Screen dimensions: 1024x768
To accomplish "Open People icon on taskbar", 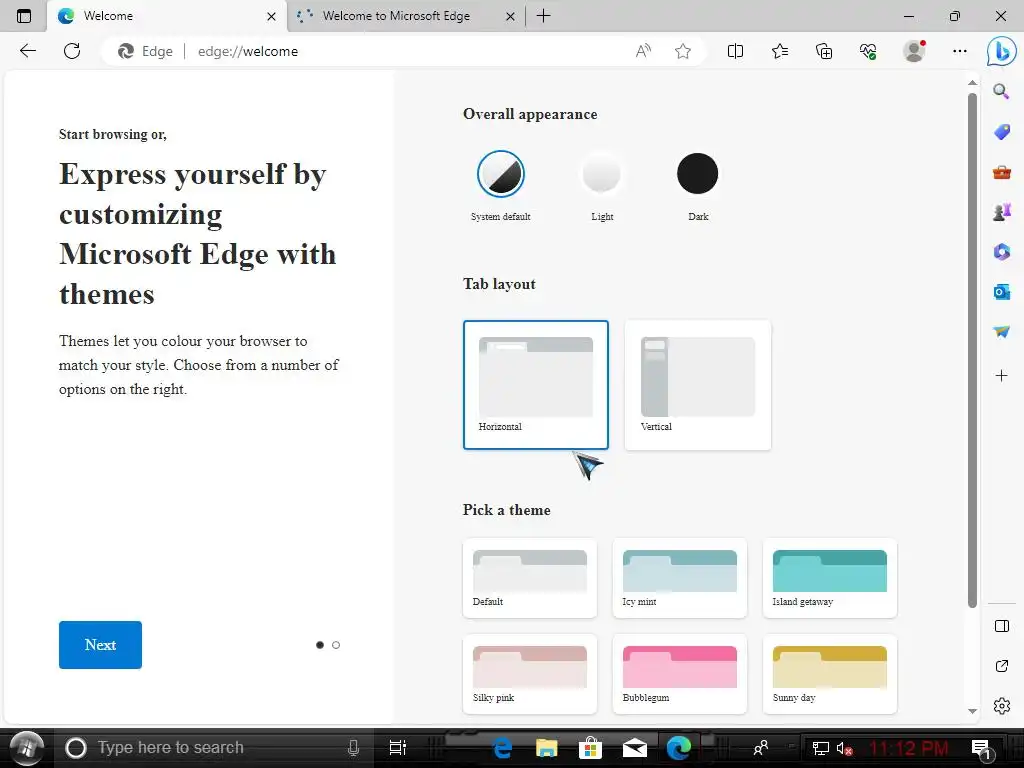I will (x=760, y=748).
